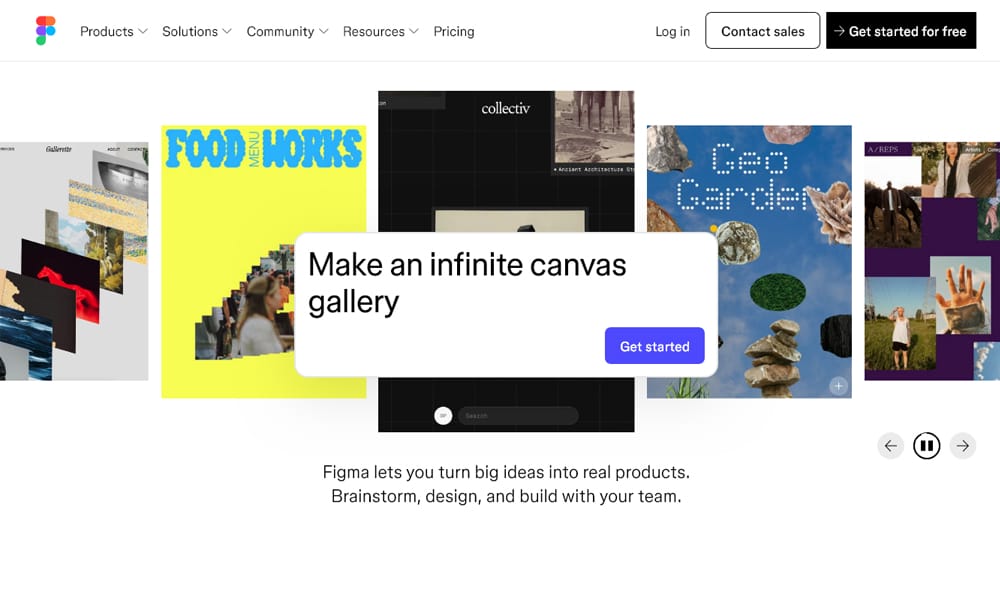The height and width of the screenshot is (600, 1000).
Task: Show the previous carousel slide arrow
Action: [x=890, y=446]
